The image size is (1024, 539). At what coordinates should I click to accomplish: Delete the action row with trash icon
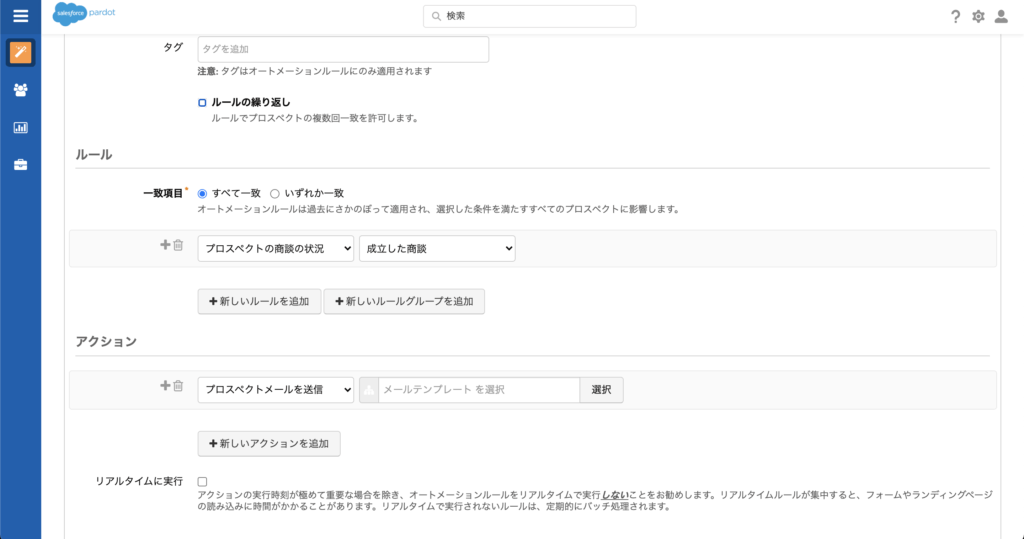(x=178, y=386)
